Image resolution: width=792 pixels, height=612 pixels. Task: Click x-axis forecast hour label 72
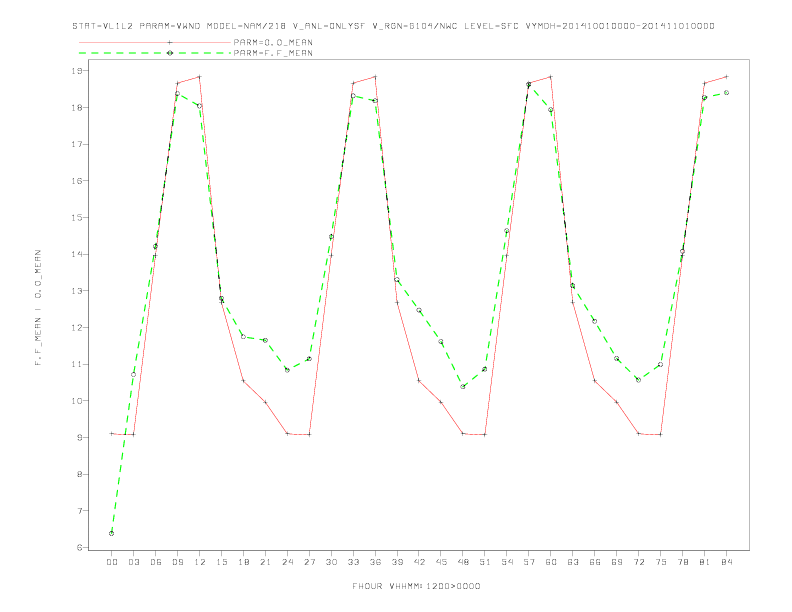click(x=638, y=562)
